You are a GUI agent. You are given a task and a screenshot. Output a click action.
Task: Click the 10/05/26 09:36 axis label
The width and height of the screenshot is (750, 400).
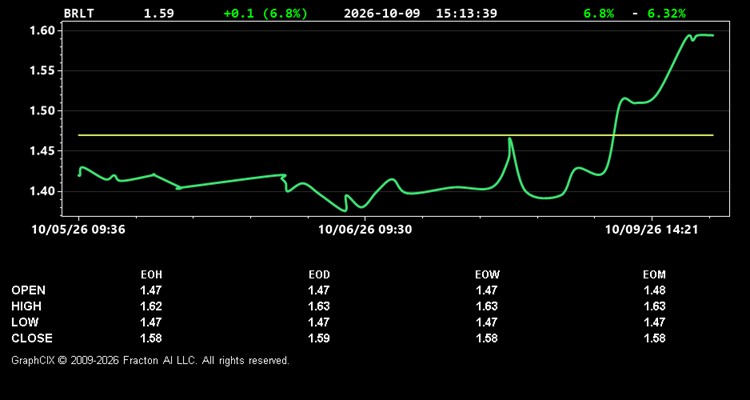[x=78, y=230]
